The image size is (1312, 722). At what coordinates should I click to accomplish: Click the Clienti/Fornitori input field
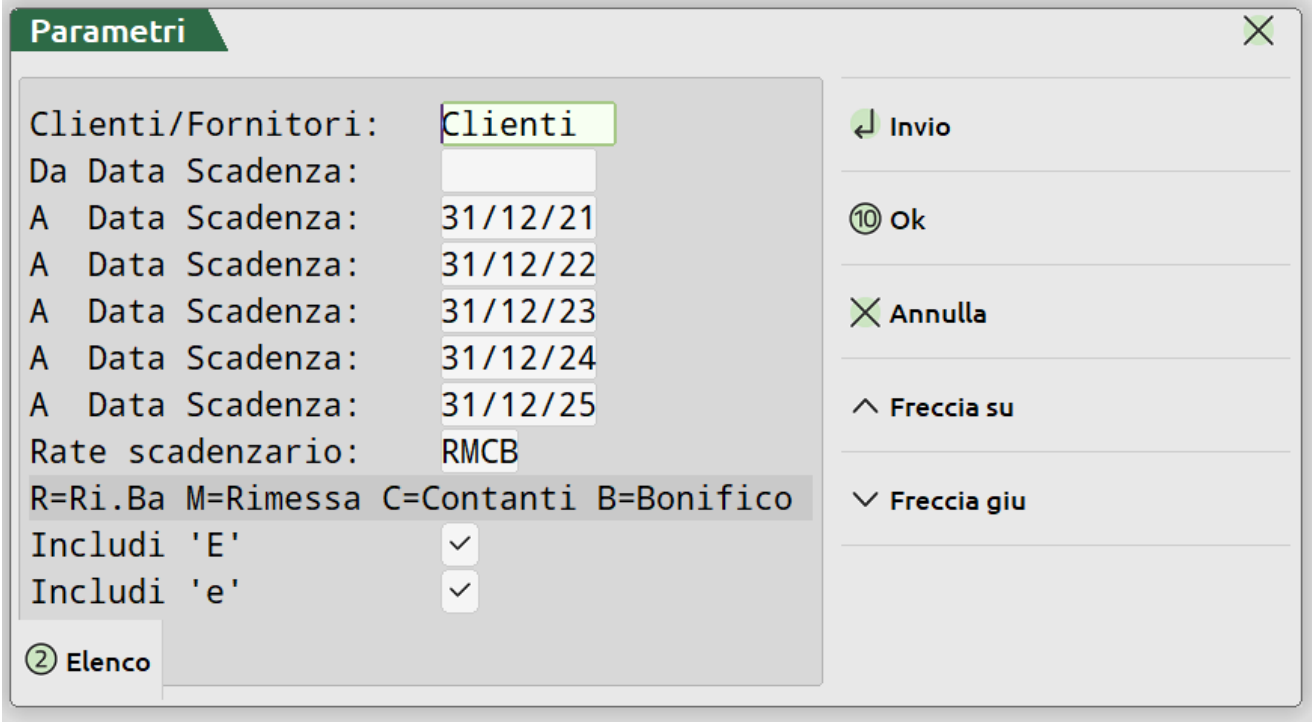[528, 124]
